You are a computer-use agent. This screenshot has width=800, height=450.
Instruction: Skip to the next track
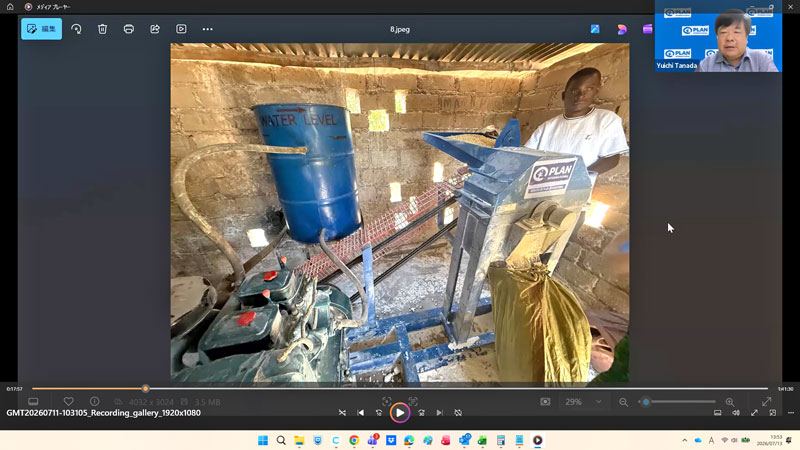pyautogui.click(x=439, y=413)
